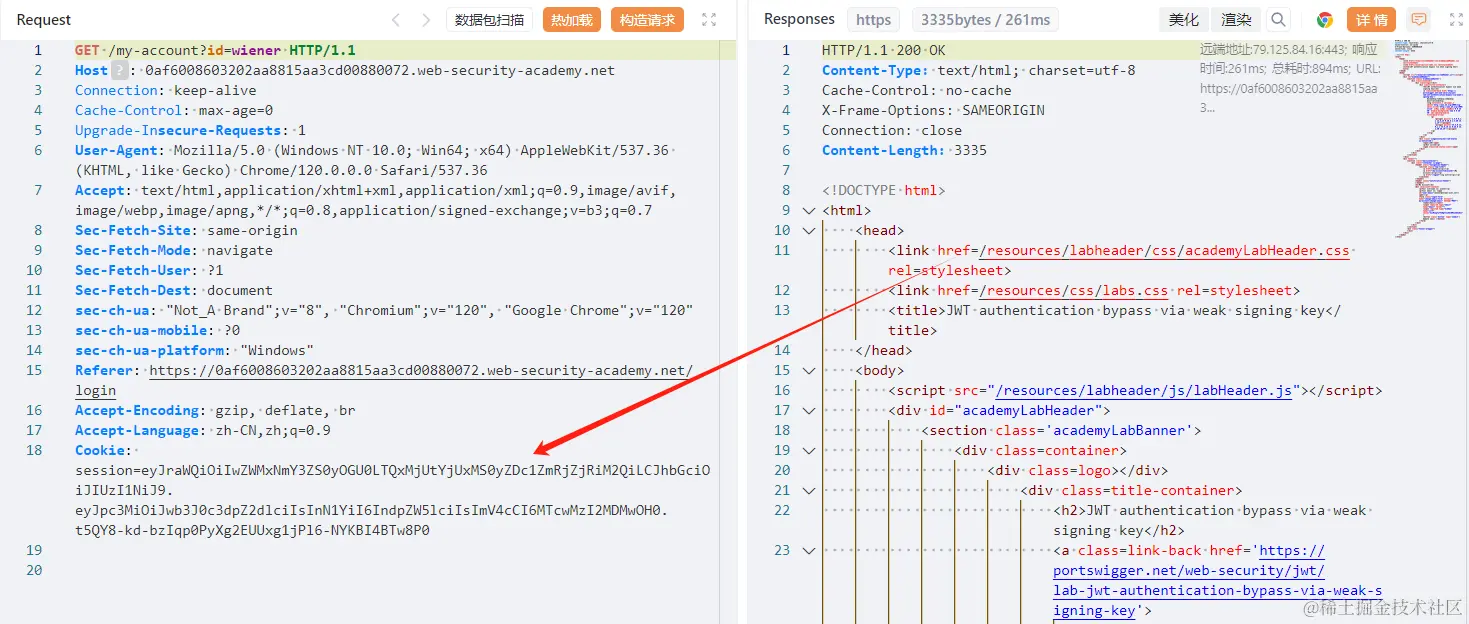The width and height of the screenshot is (1469, 624).
Task: Click the 数据包扫描 button
Action: click(x=489, y=20)
